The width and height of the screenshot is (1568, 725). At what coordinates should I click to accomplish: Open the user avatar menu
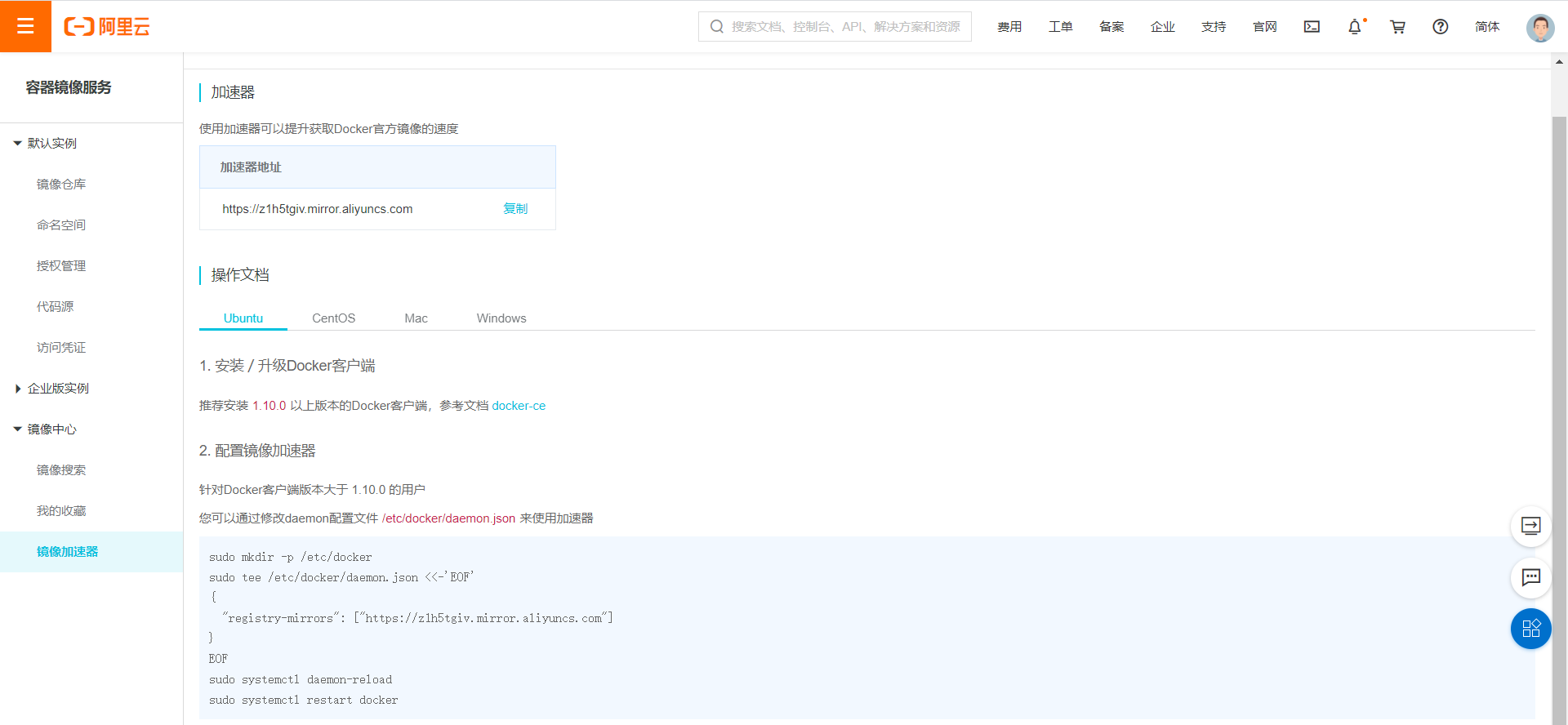(1540, 28)
